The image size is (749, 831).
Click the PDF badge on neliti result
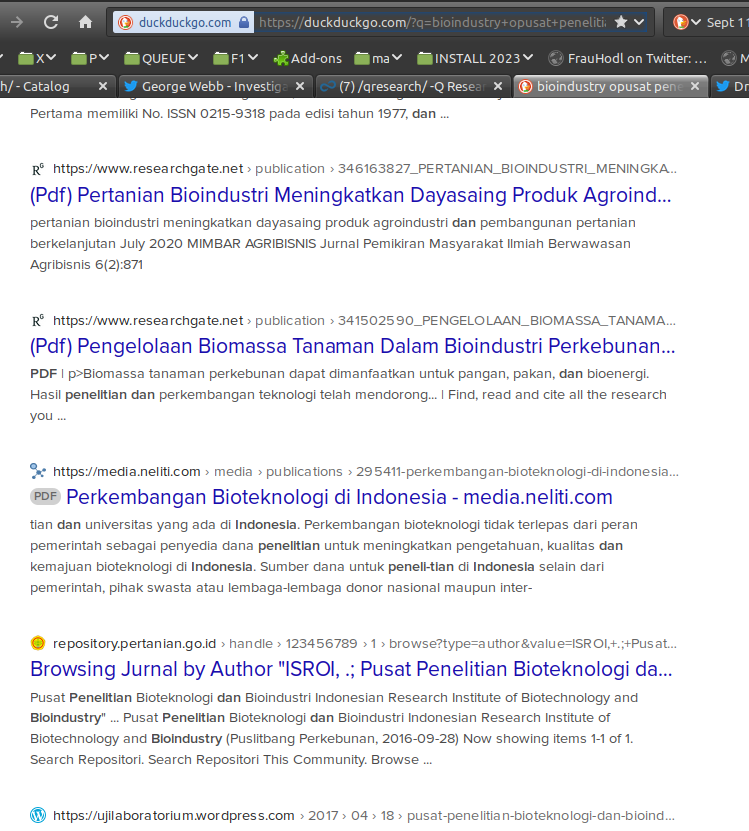pyautogui.click(x=45, y=496)
